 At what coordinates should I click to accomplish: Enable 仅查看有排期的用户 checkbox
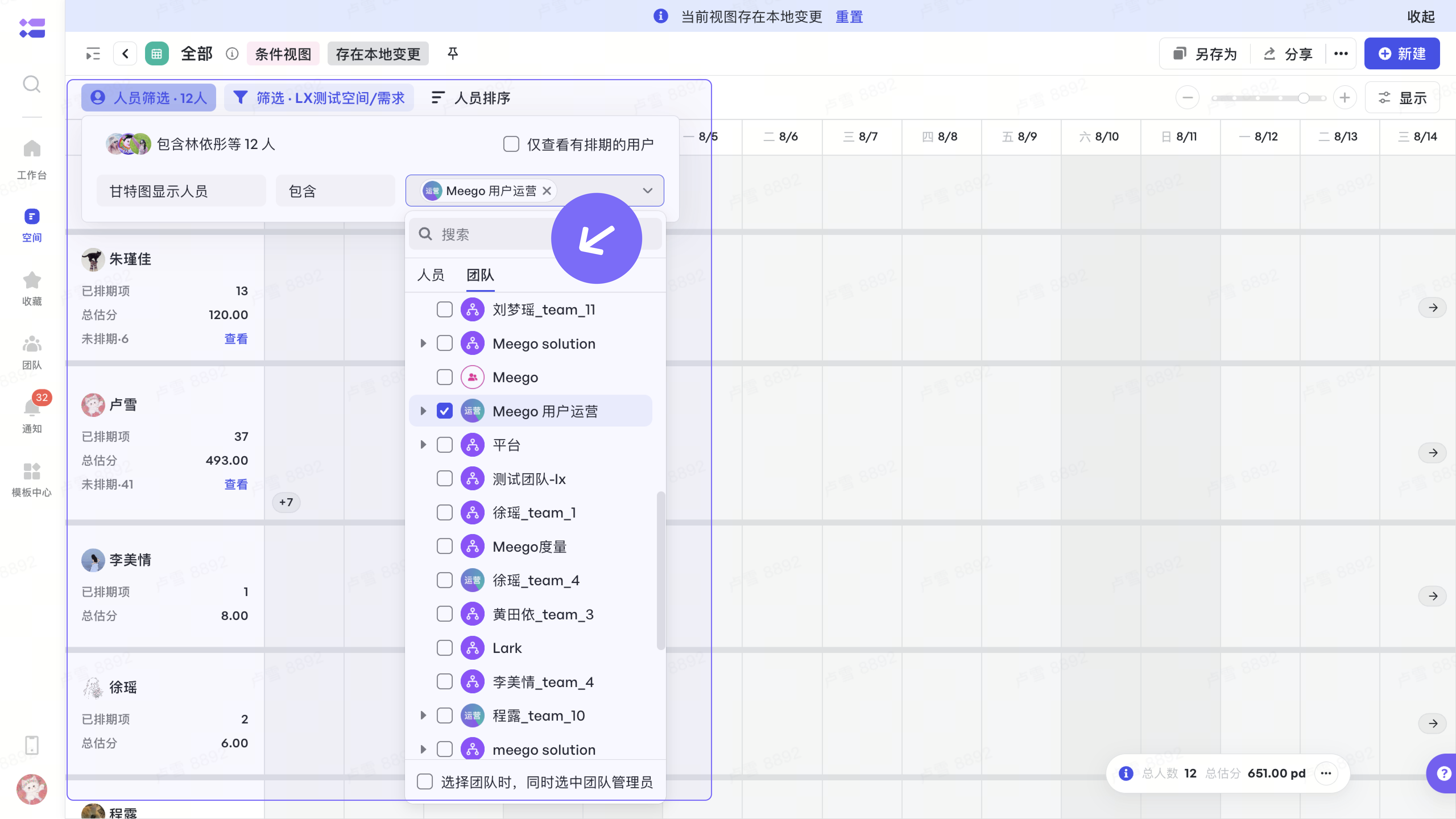pyautogui.click(x=511, y=144)
